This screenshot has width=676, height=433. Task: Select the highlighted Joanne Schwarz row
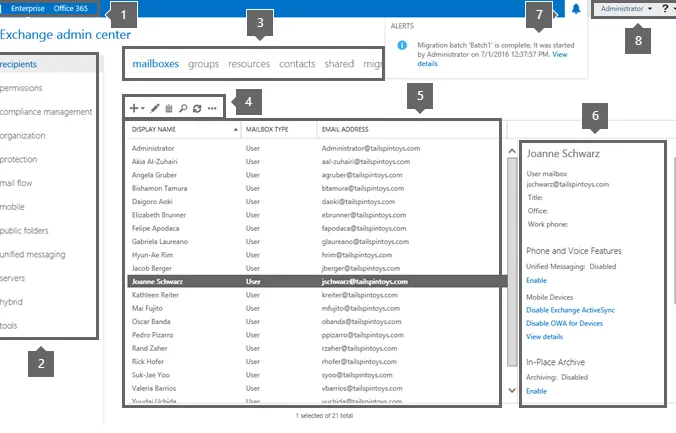(x=317, y=282)
